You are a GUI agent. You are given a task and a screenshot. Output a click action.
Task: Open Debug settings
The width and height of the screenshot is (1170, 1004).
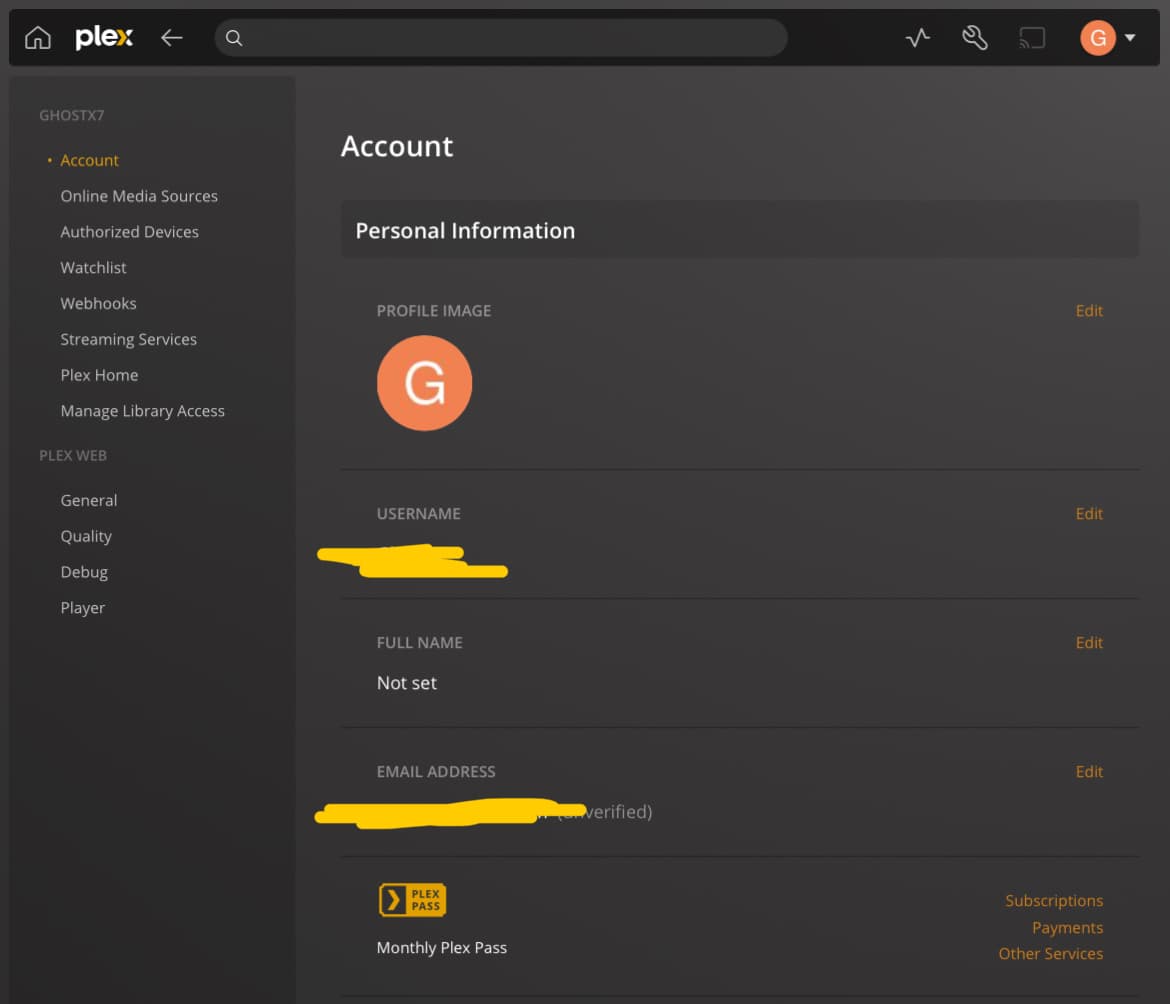(84, 572)
